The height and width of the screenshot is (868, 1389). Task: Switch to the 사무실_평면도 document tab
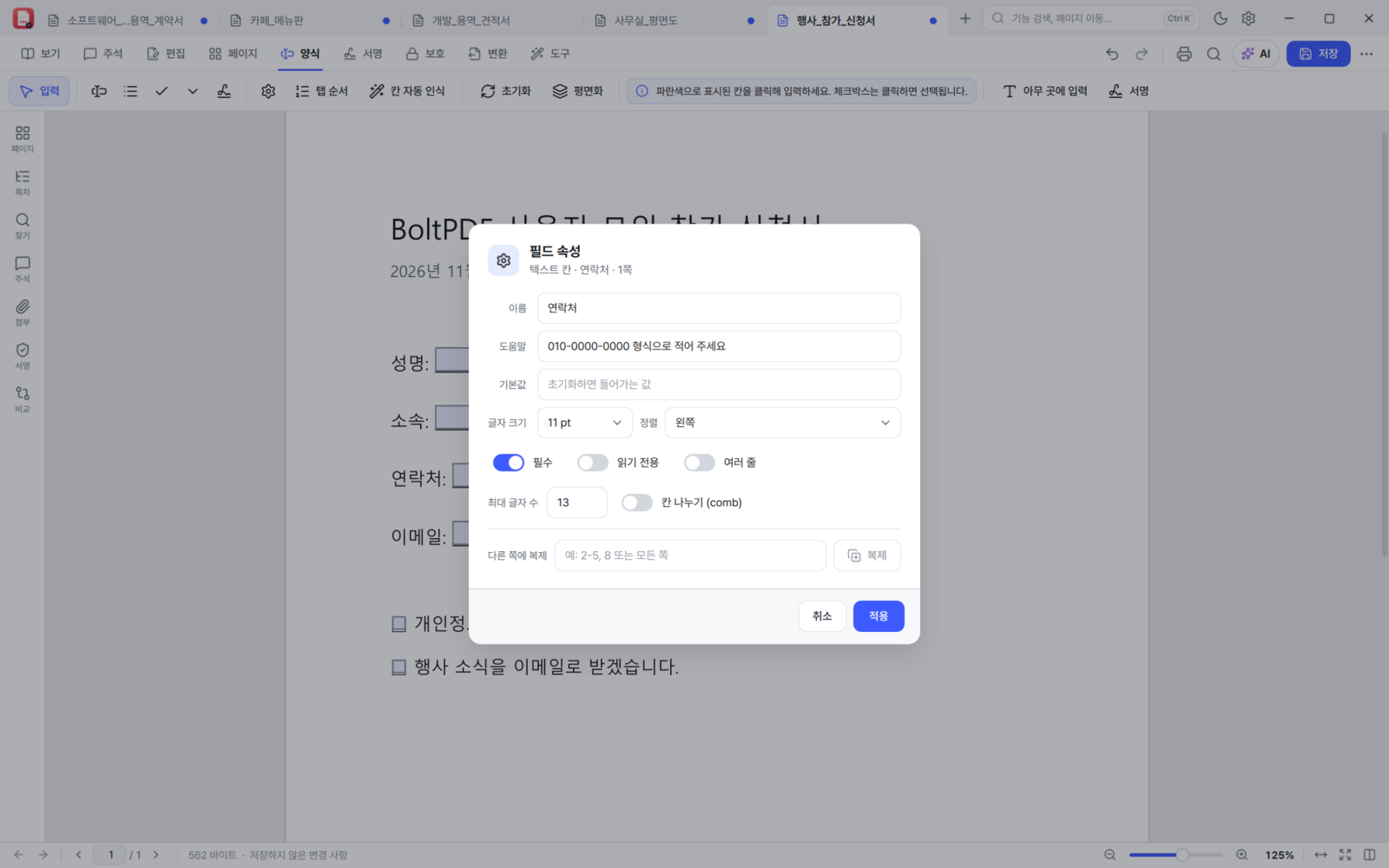(673, 20)
